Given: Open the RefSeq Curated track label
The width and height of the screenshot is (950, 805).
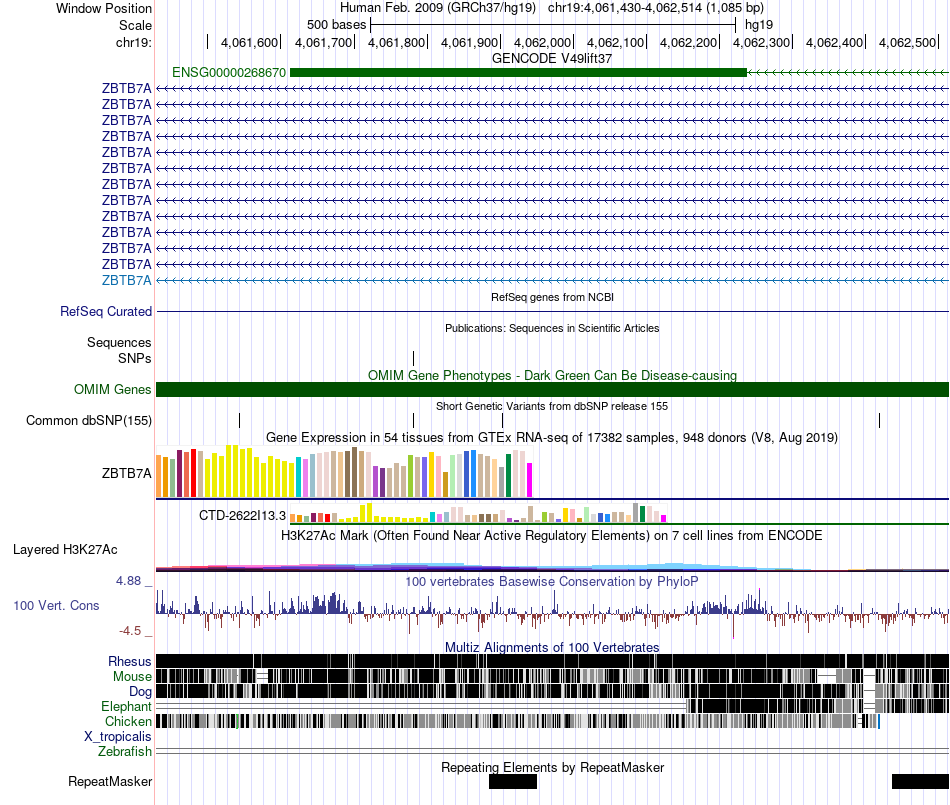Looking at the screenshot, I should click(106, 311).
